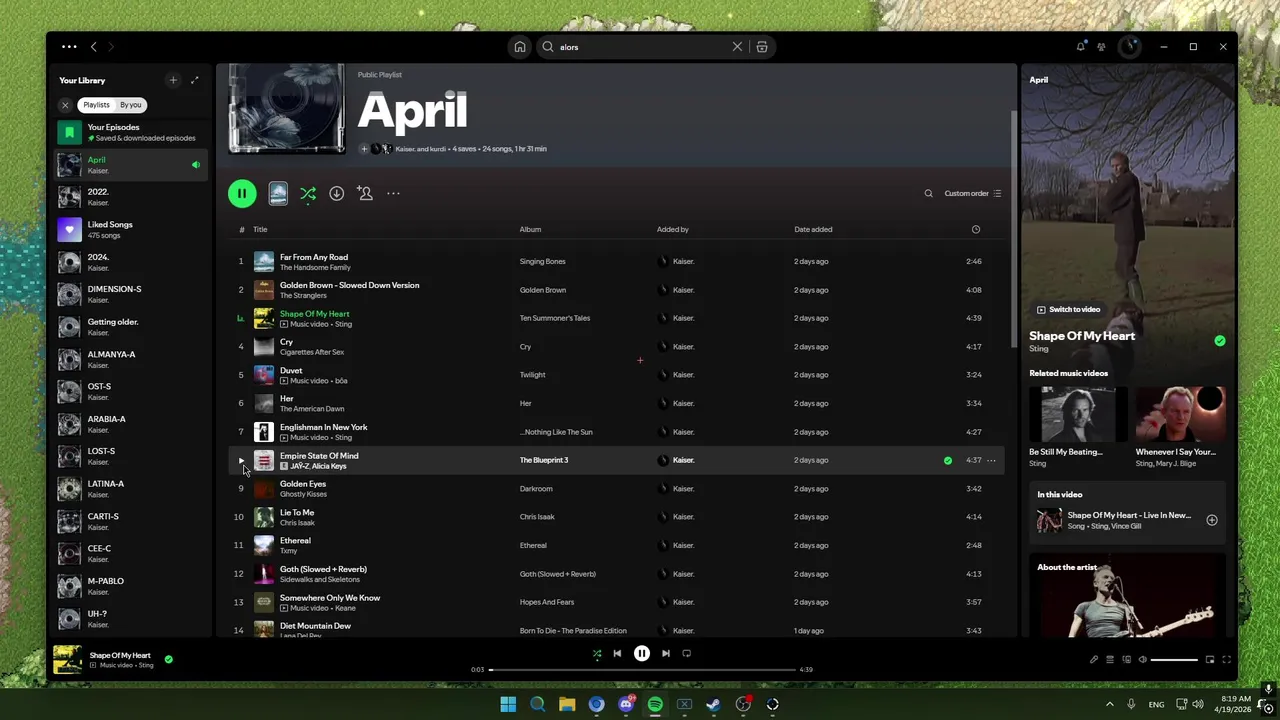This screenshot has width=1280, height=720.
Task: Open the April playlist cover image
Action: 287,108
